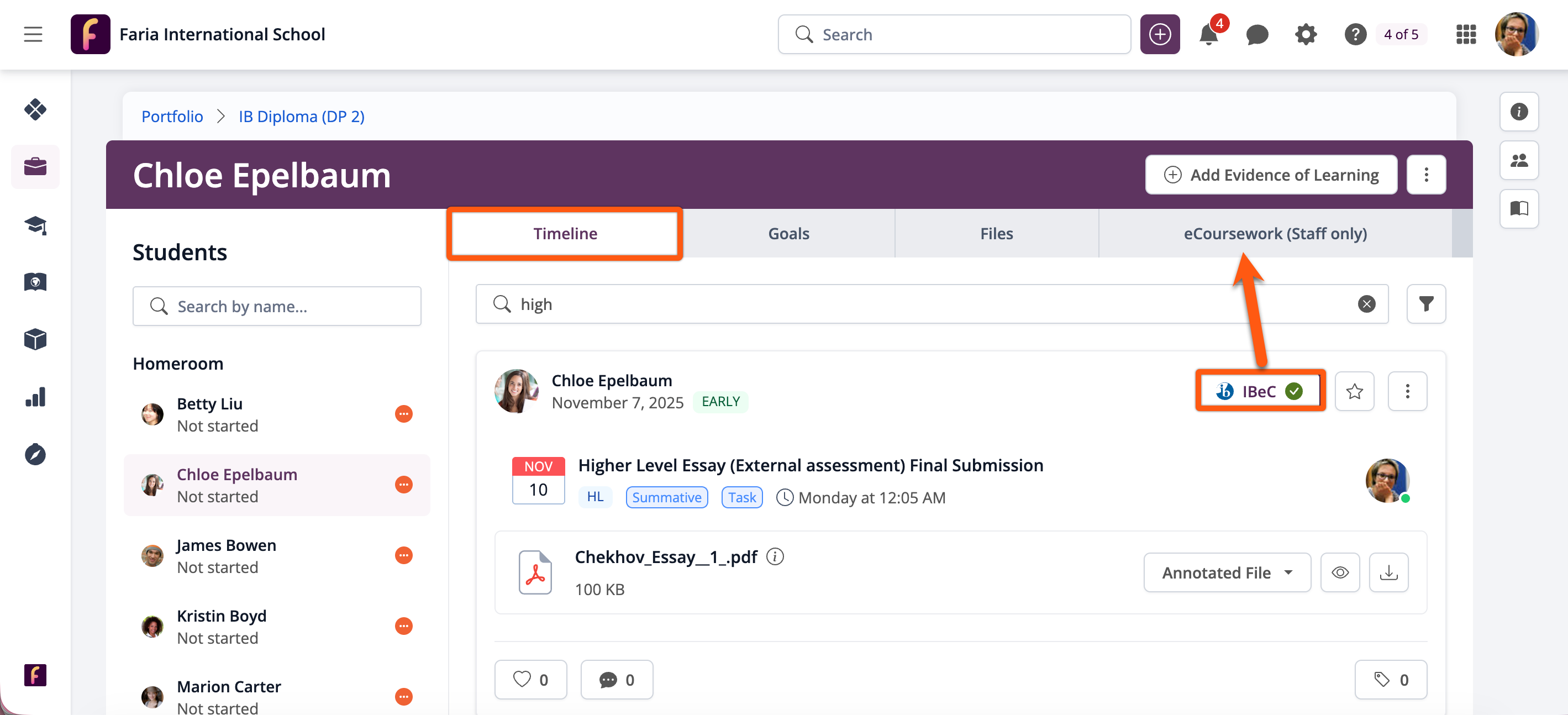Expand the hamburger navigation menu
1568x715 pixels.
click(33, 35)
